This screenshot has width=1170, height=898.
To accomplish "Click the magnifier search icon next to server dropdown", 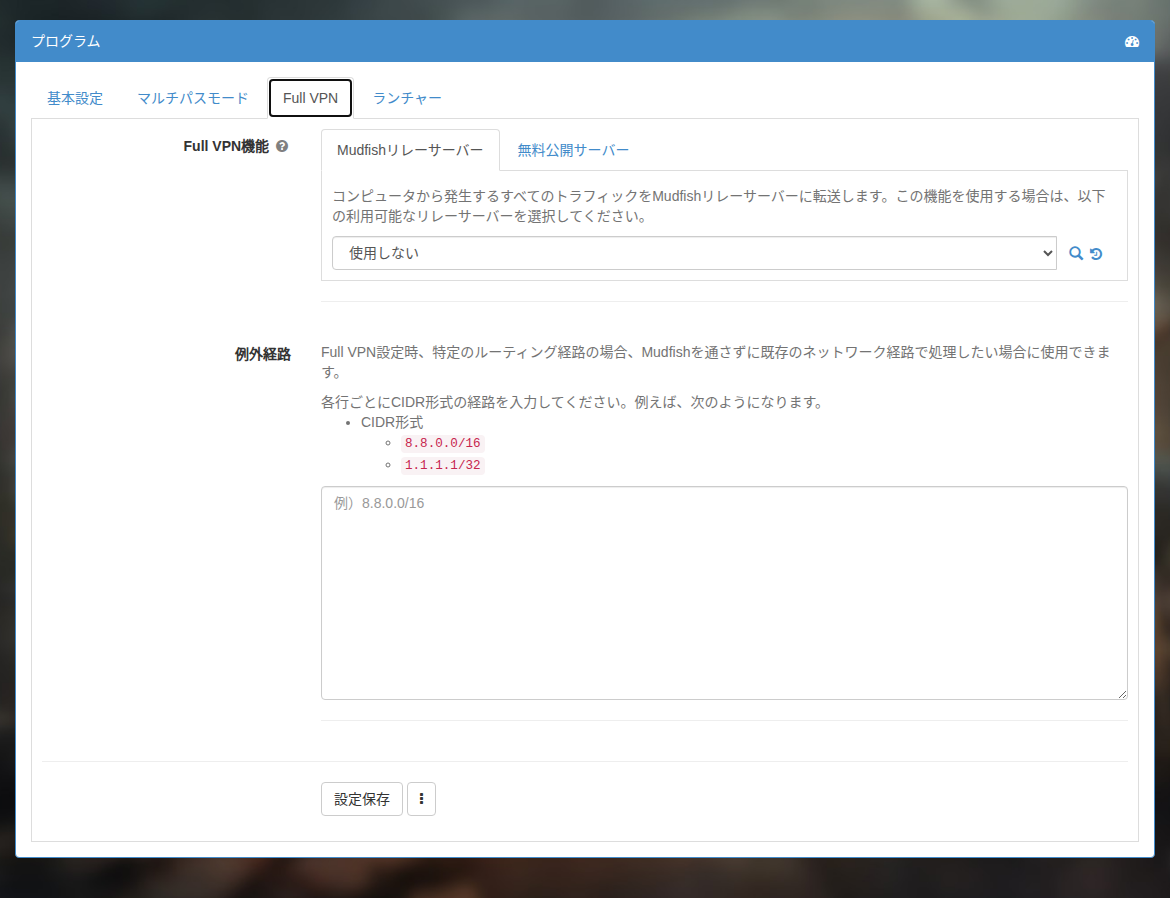I will pos(1076,253).
